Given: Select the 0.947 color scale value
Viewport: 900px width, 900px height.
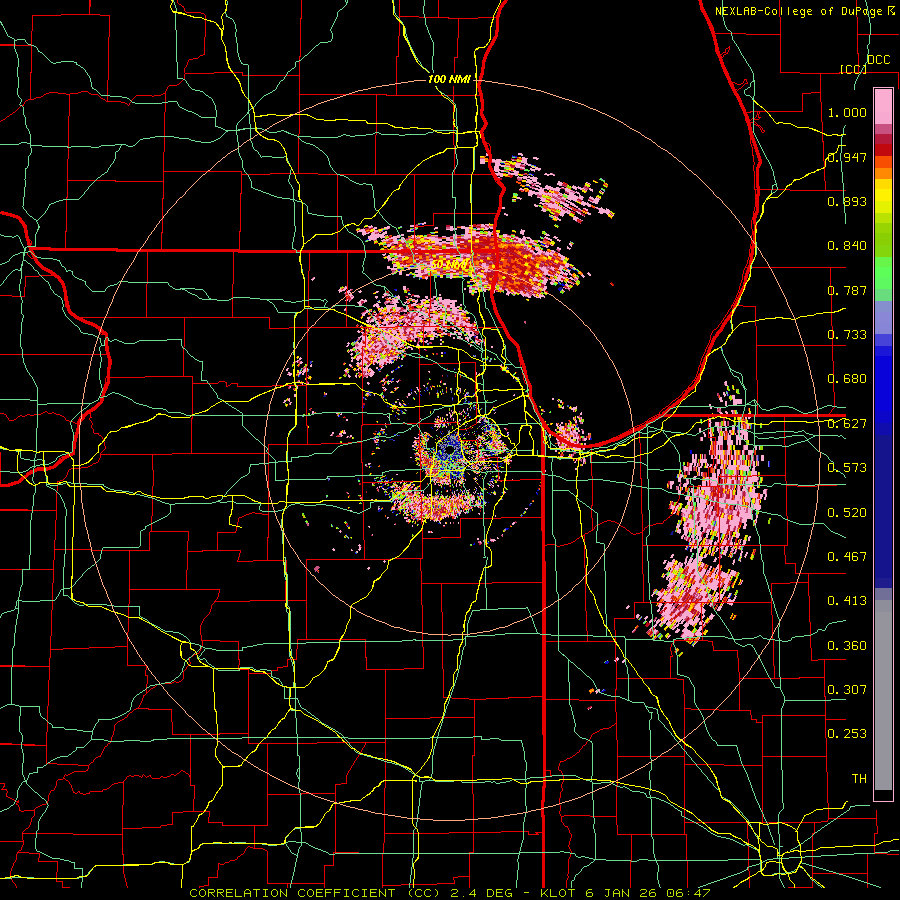Looking at the screenshot, I should coord(847,157).
